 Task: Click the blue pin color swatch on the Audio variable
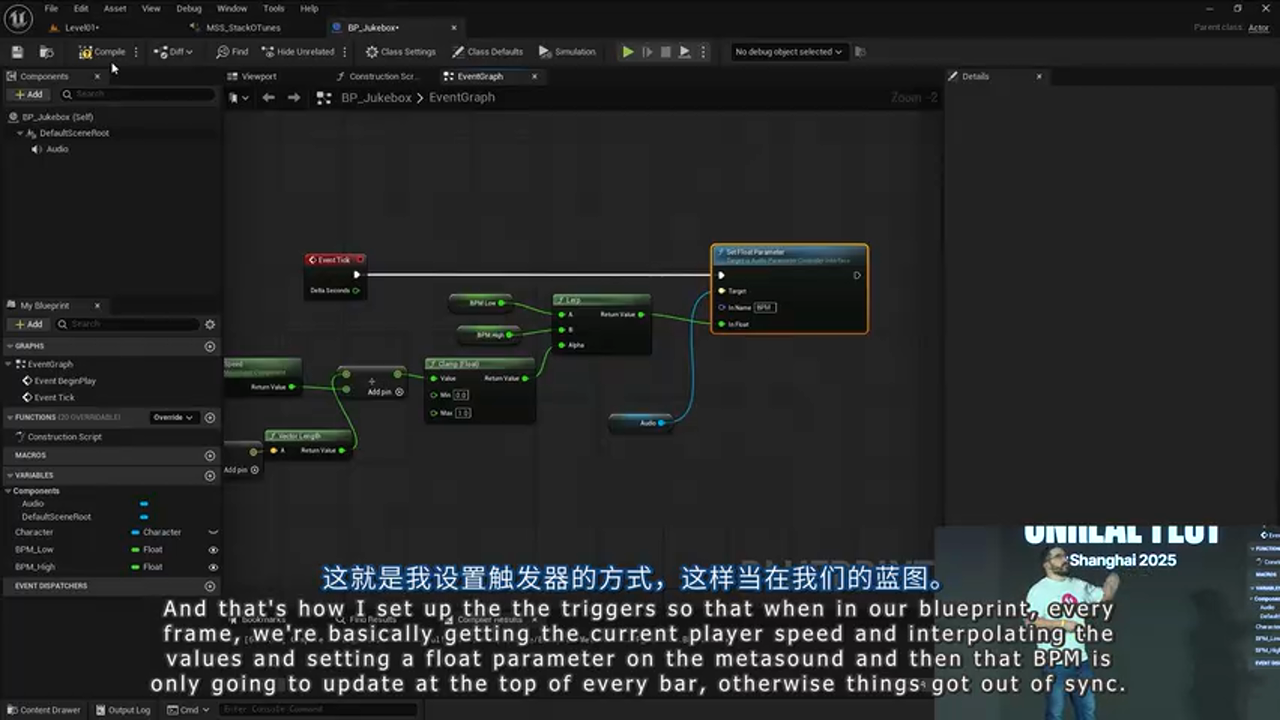coord(144,504)
